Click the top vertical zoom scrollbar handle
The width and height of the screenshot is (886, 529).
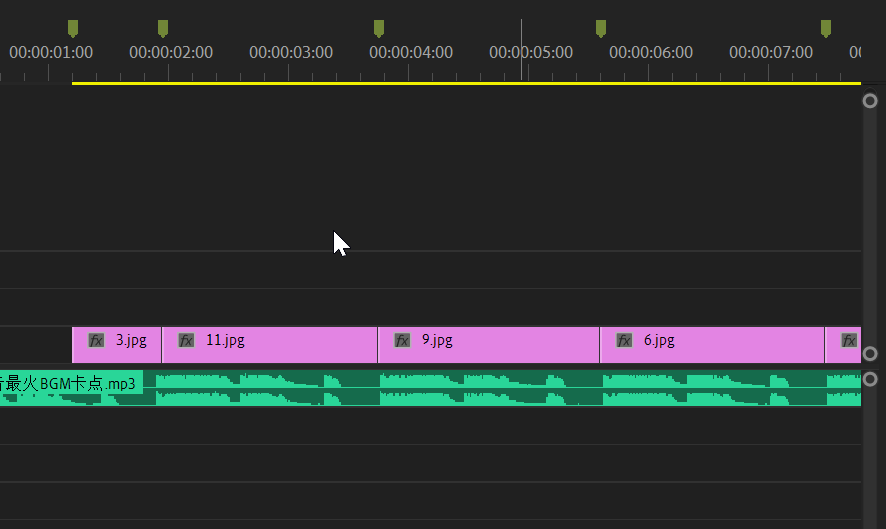(x=870, y=101)
